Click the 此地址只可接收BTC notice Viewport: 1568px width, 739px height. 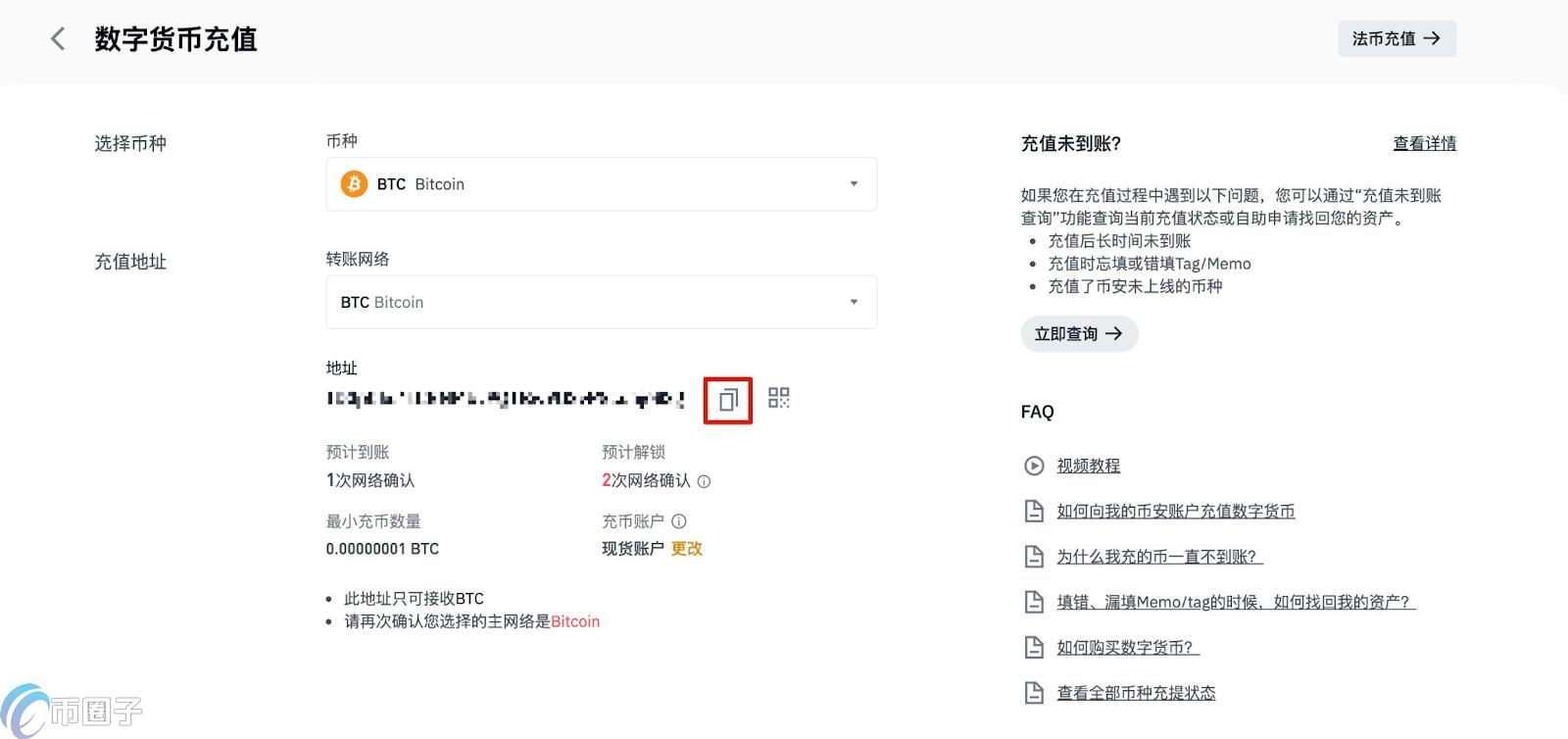click(414, 599)
